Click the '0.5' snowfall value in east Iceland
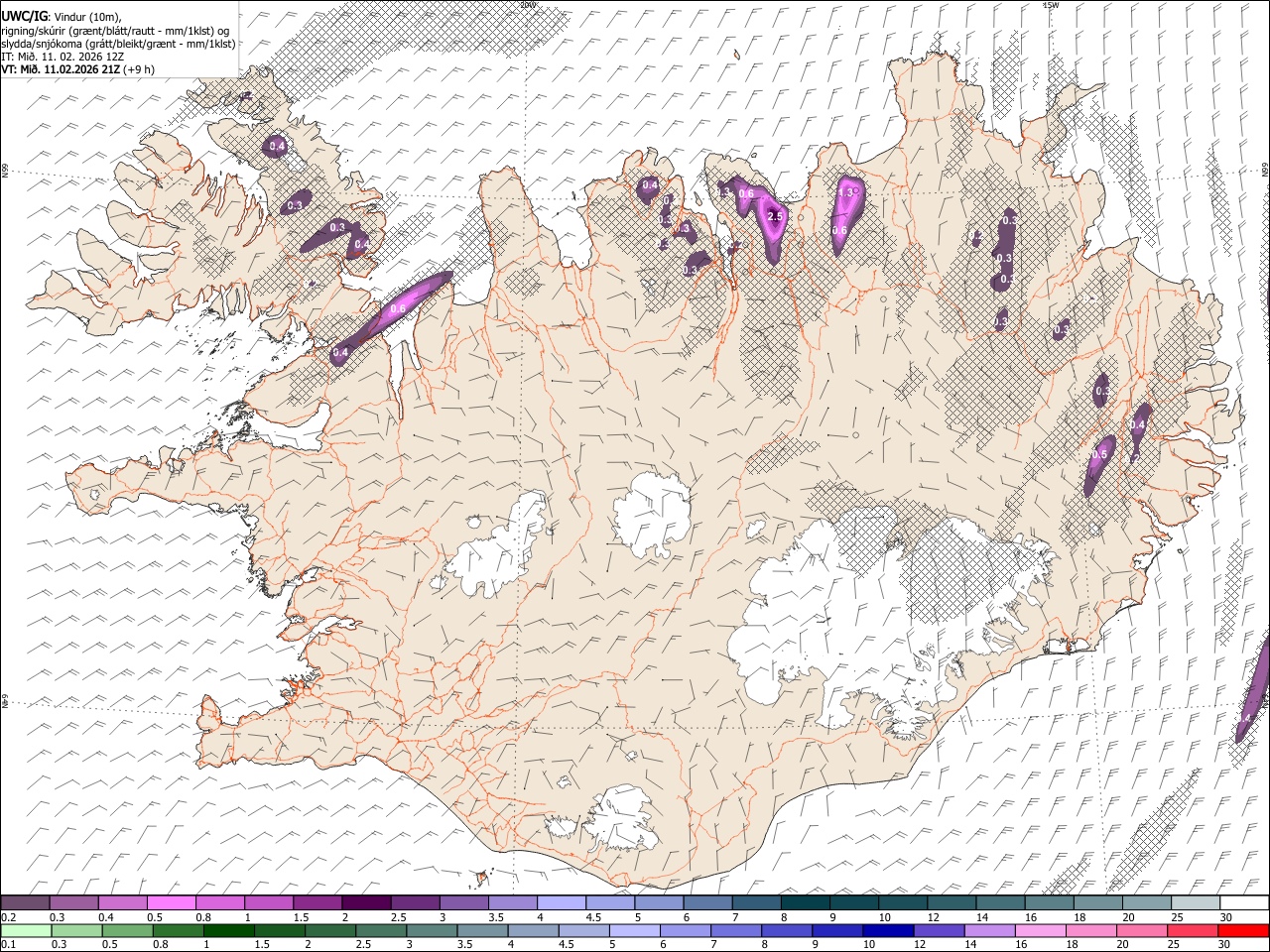 pyautogui.click(x=1098, y=454)
